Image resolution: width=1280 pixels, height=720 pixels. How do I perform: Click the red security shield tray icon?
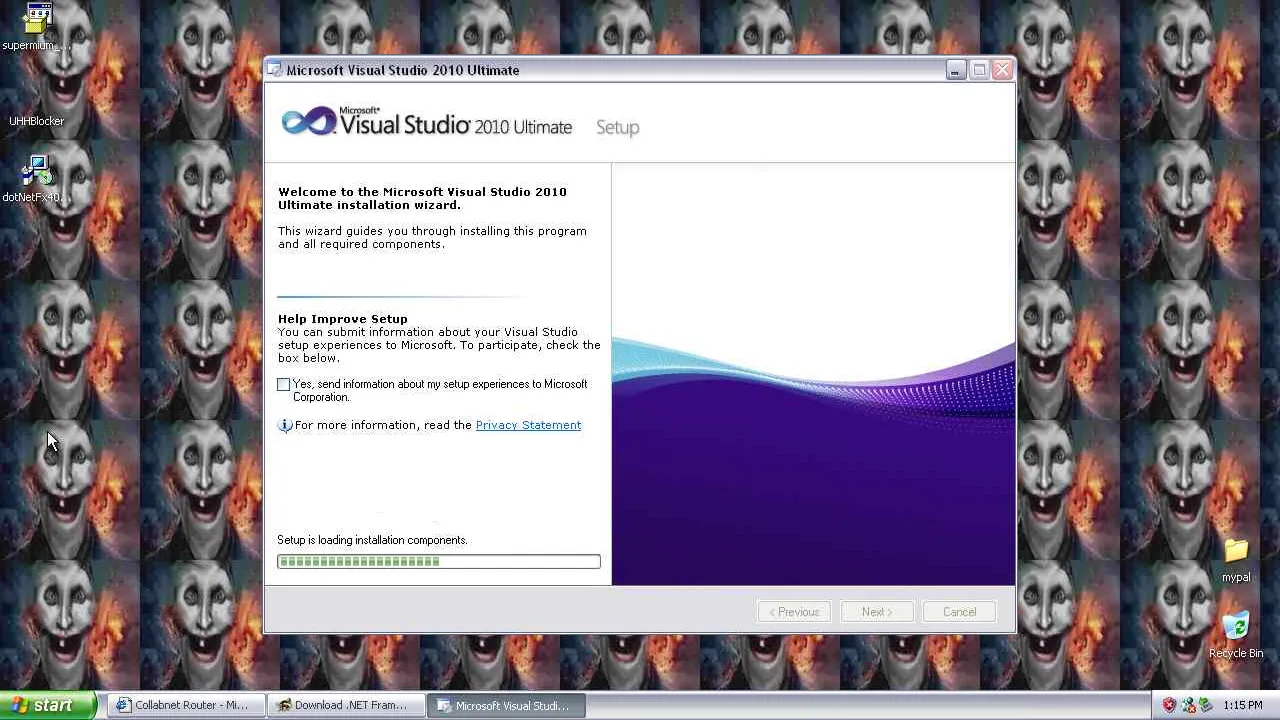tap(1169, 705)
